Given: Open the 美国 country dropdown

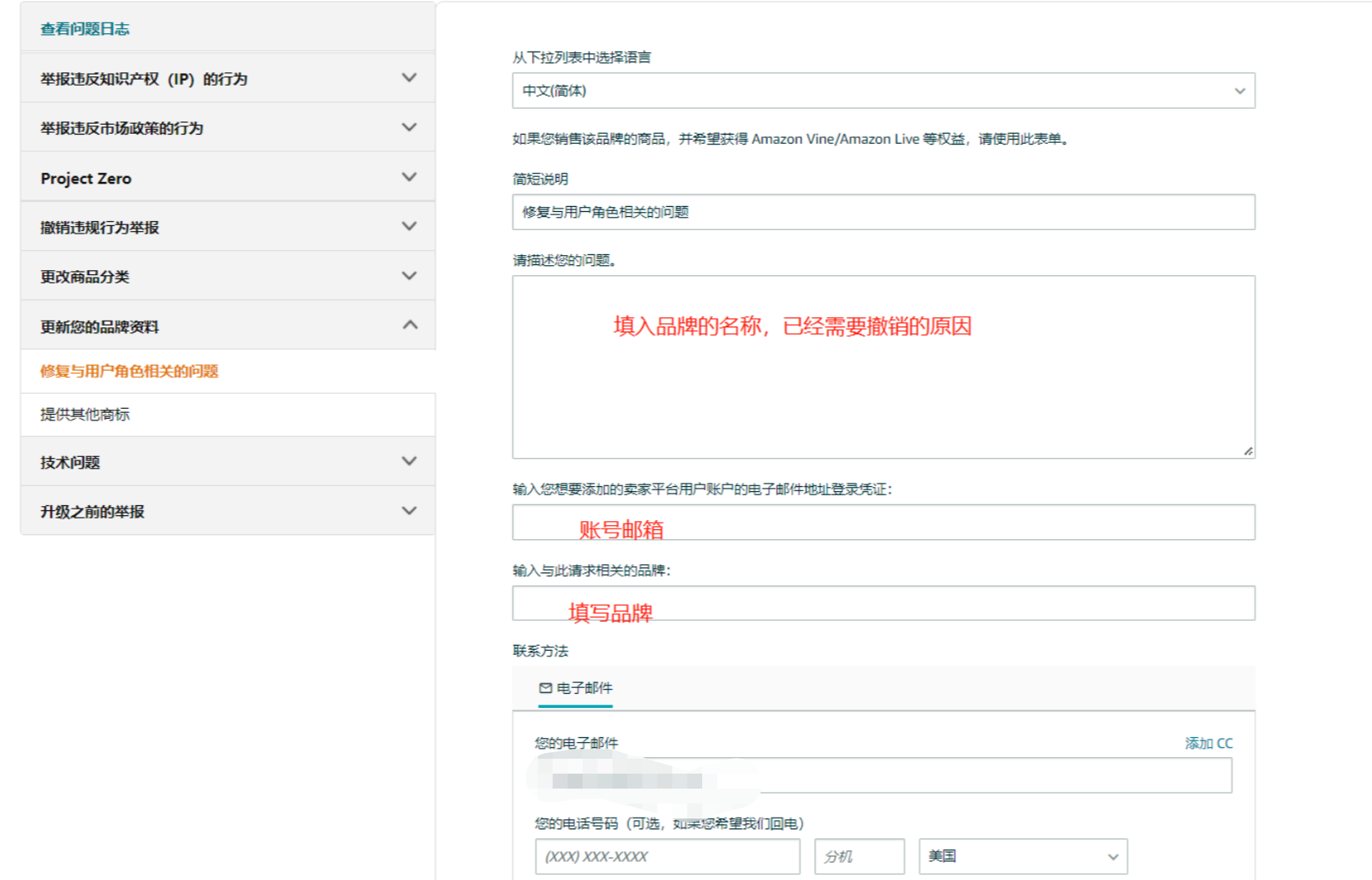Looking at the screenshot, I should (1023, 857).
